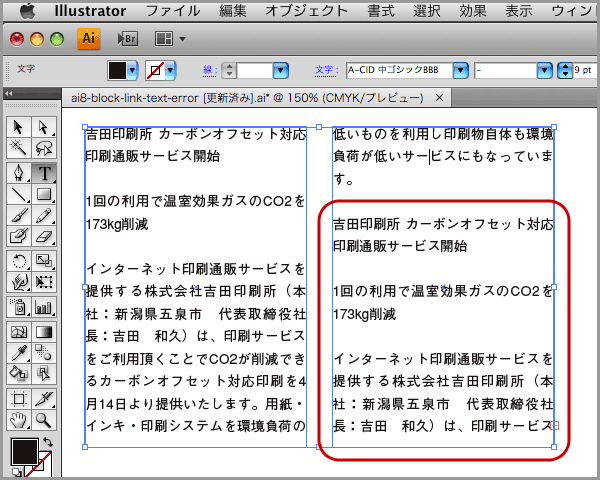Open the Apple menu
The image size is (600, 480).
(28, 11)
